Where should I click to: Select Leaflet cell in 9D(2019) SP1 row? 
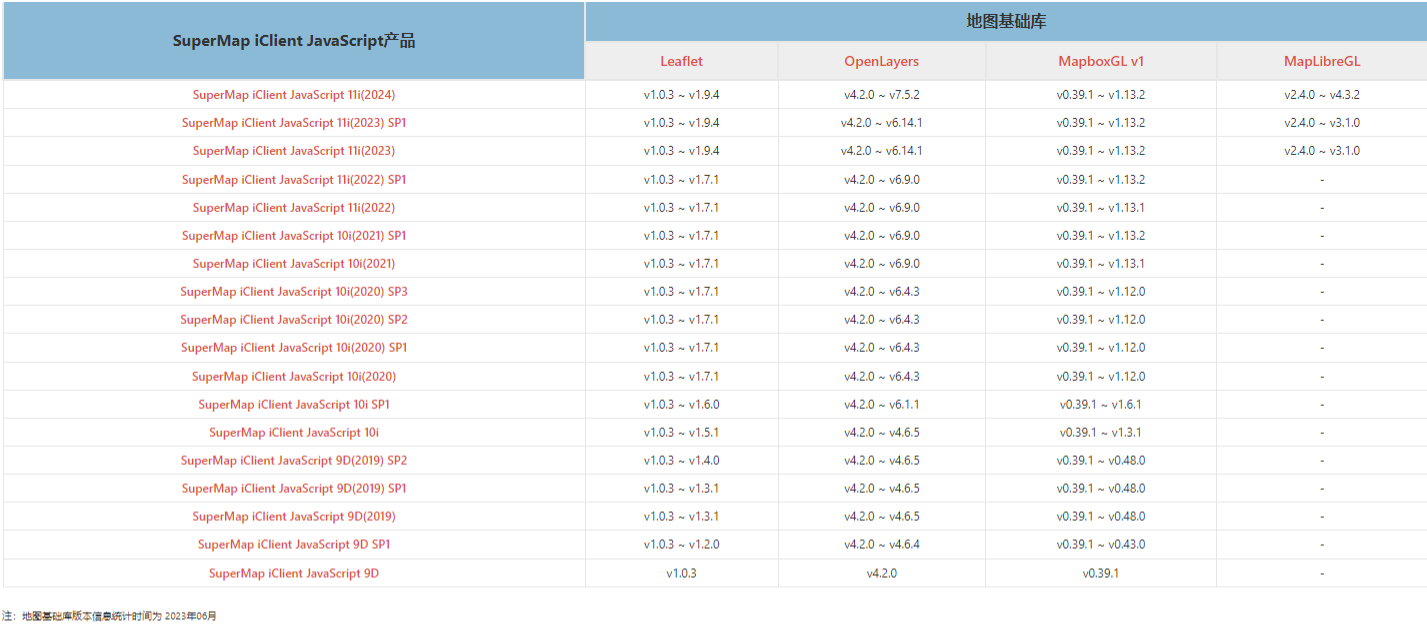coord(681,489)
